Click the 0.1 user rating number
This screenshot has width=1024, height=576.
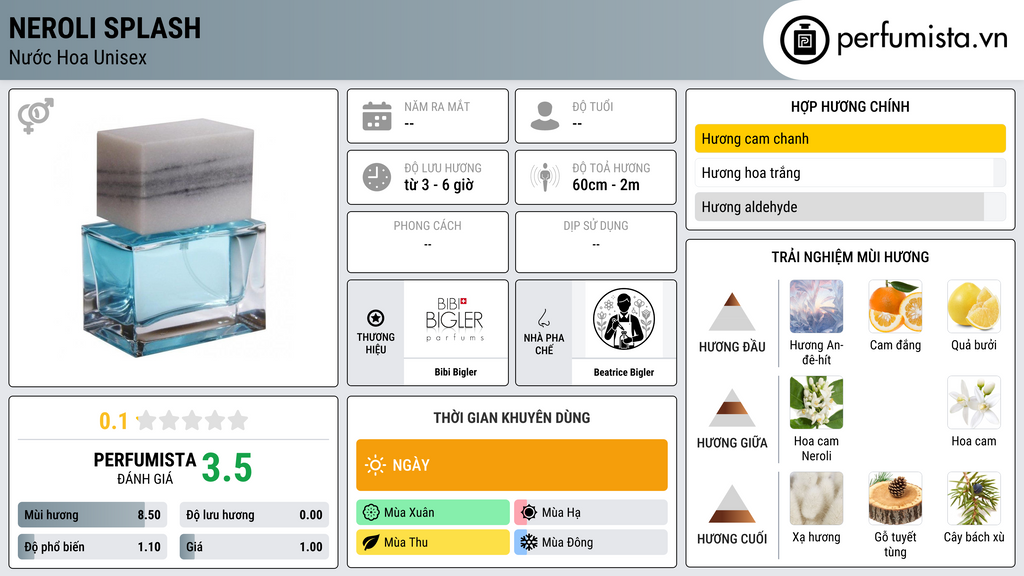(114, 421)
